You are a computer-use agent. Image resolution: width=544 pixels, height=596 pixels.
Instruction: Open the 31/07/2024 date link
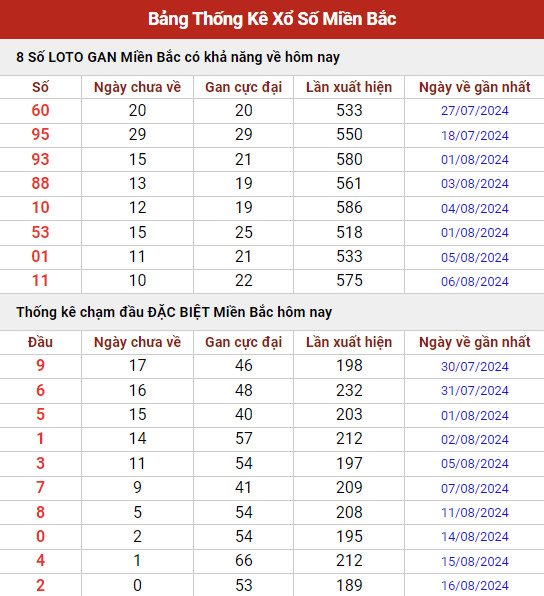point(474,390)
